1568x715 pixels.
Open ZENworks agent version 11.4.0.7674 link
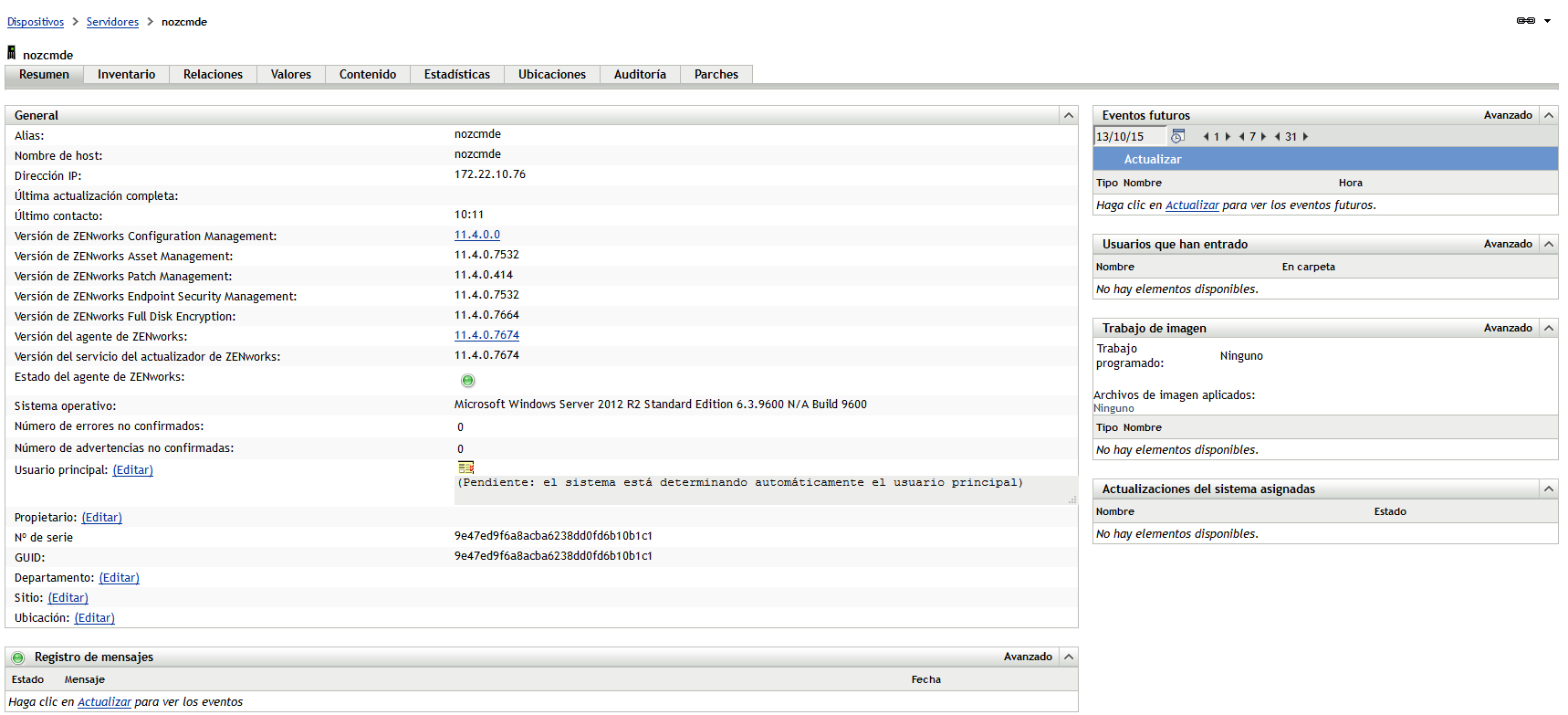pyautogui.click(x=486, y=335)
